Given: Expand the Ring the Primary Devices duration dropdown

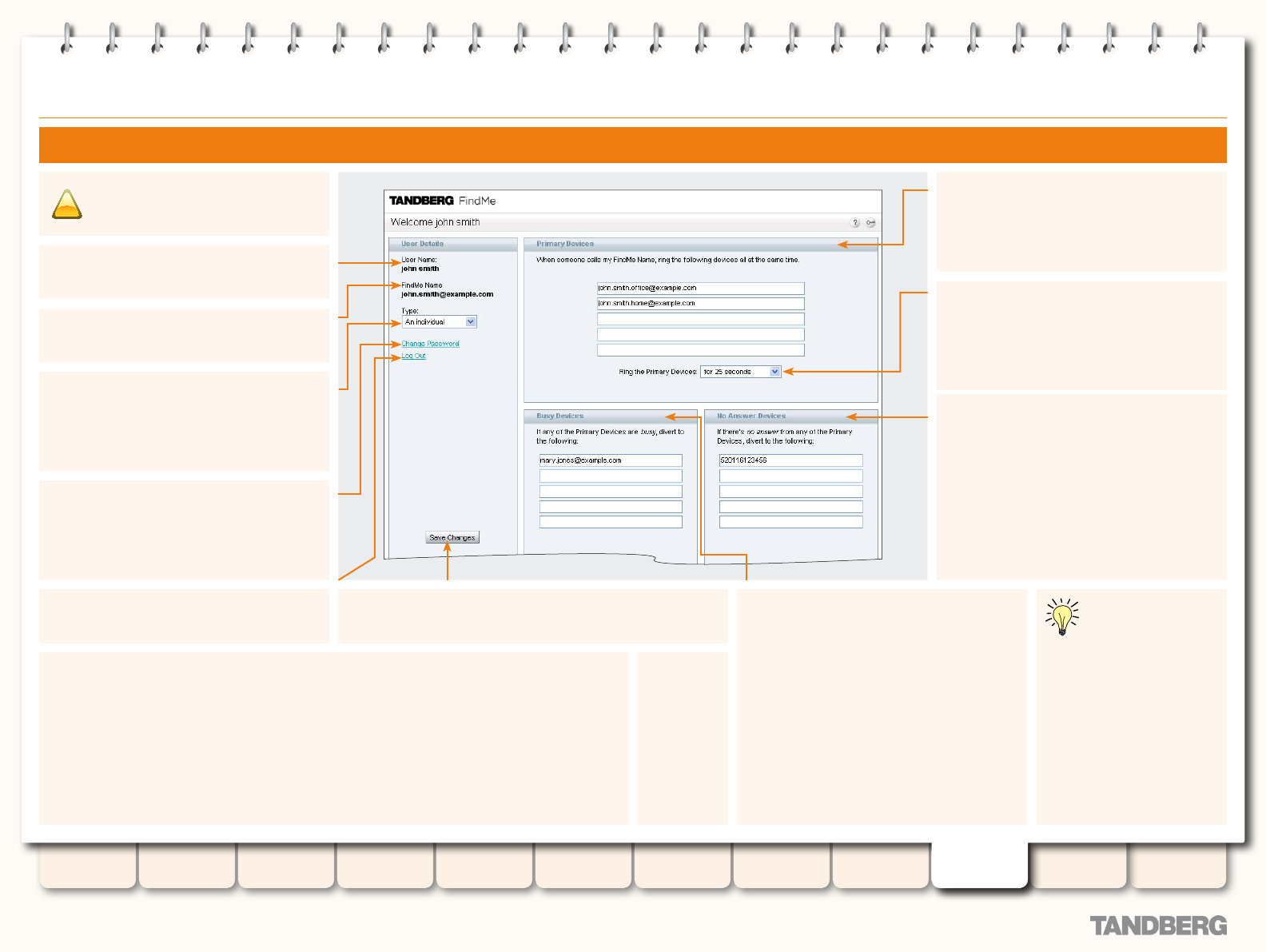Looking at the screenshot, I should point(740,372).
